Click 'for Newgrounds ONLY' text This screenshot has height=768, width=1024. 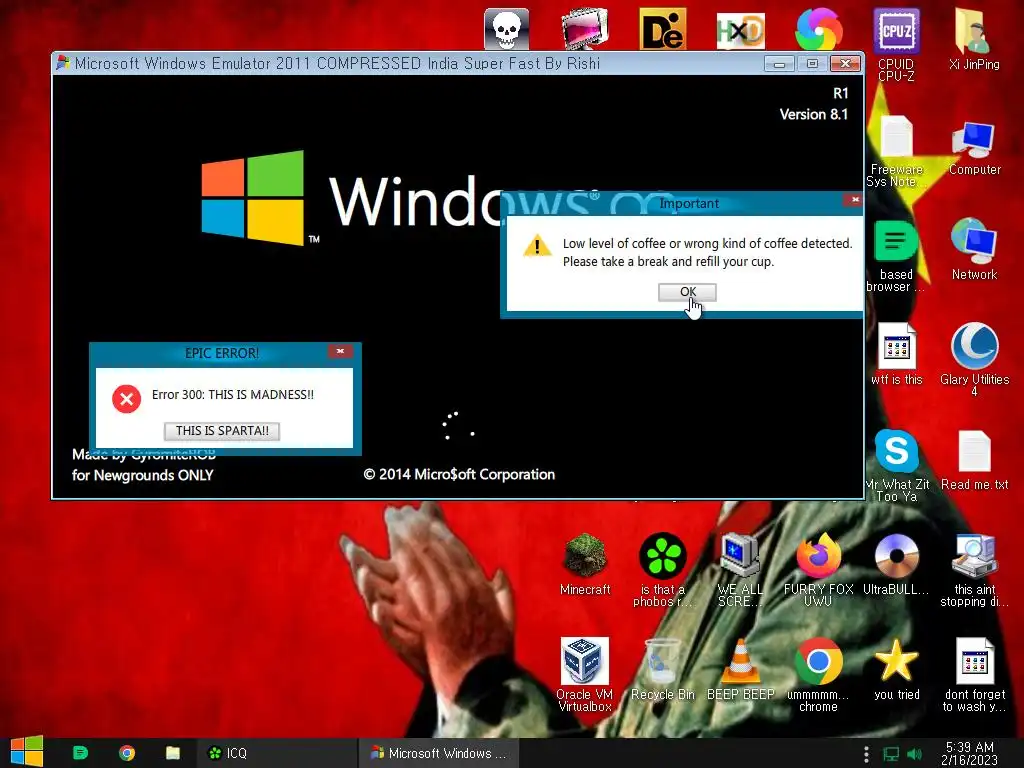[x=142, y=475]
